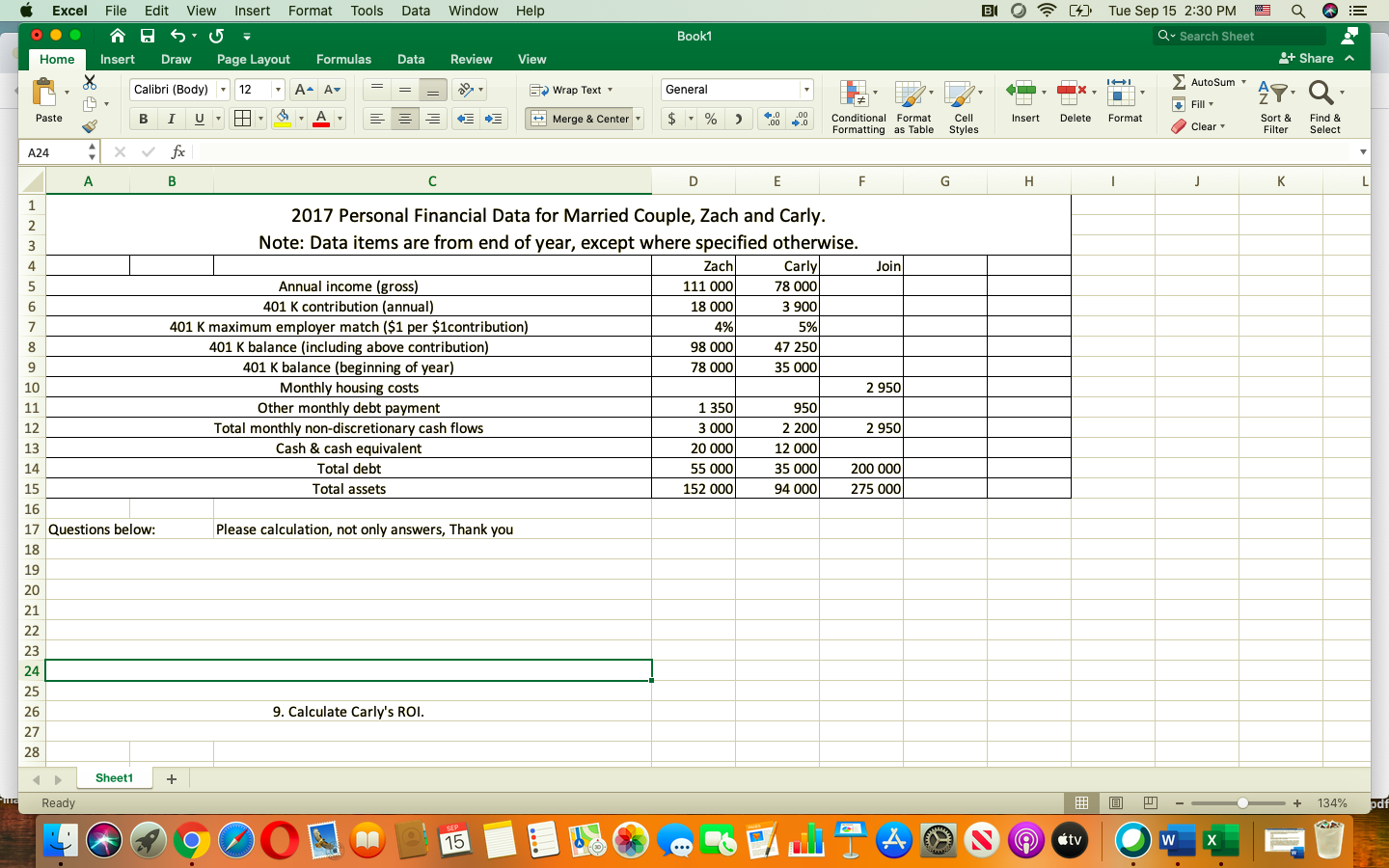The height and width of the screenshot is (868, 1389).
Task: Switch to the Formulas ribbon tab
Action: coord(343,59)
